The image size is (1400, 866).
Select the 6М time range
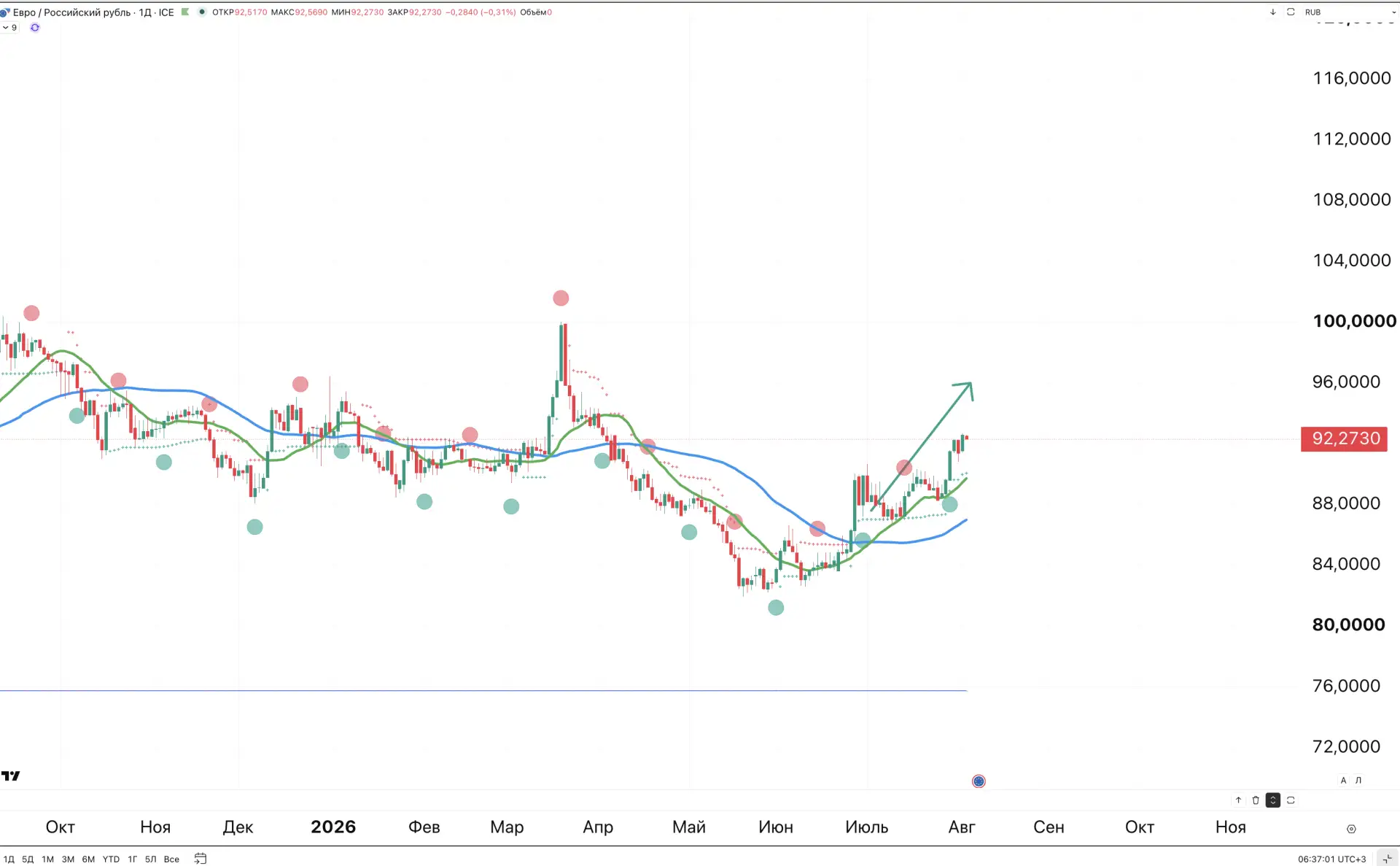(88, 859)
